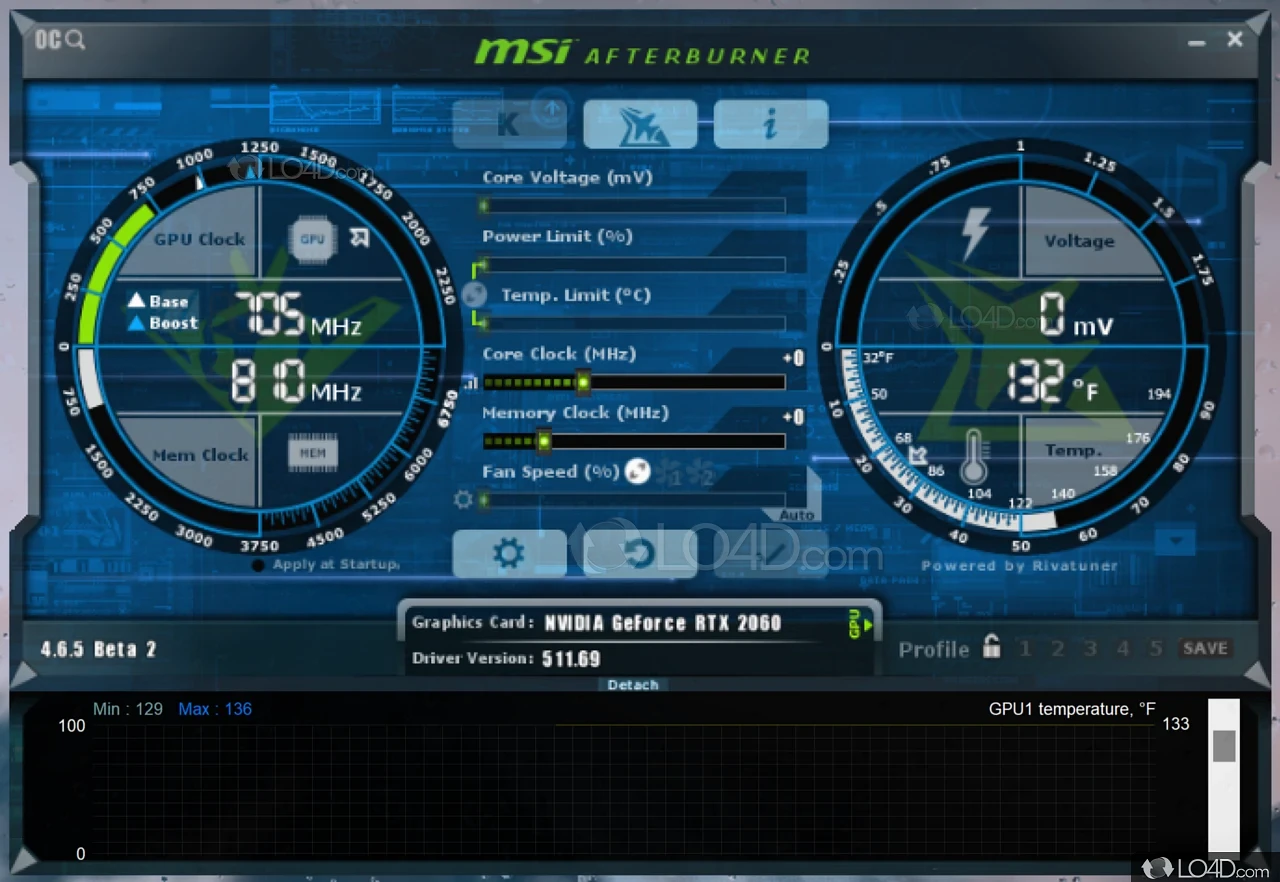Click the Voltage gauge label
Viewport: 1280px width, 882px height.
1079,241
